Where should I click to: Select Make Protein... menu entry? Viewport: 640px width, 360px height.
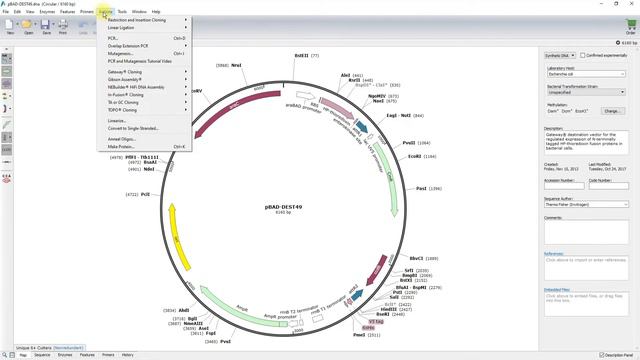tap(144, 147)
